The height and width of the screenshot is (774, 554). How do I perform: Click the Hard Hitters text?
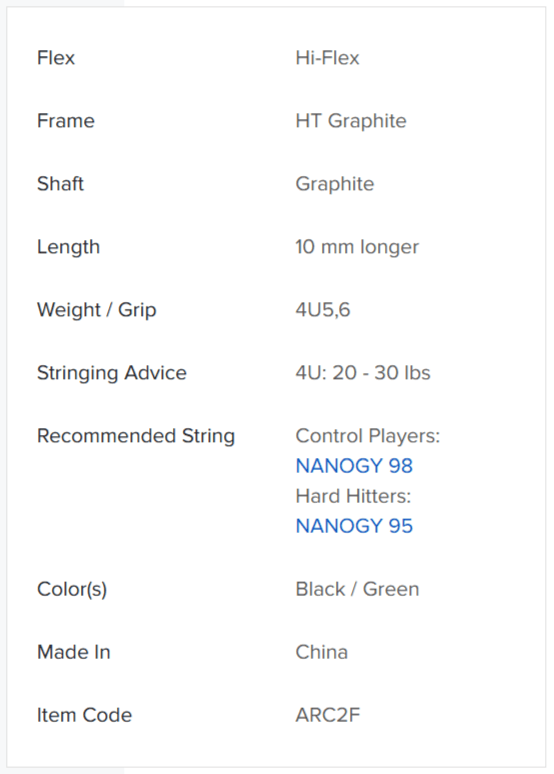pyautogui.click(x=354, y=496)
